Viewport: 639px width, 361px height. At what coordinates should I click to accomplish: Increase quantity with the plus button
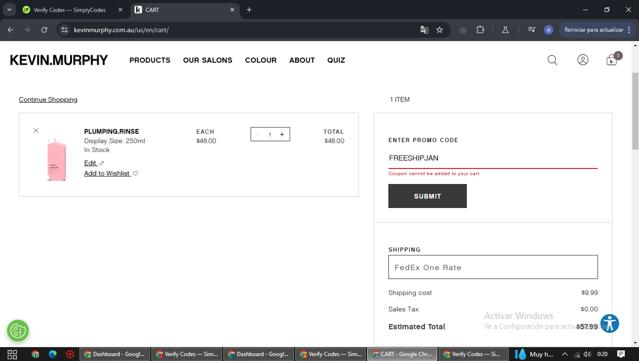coord(282,134)
